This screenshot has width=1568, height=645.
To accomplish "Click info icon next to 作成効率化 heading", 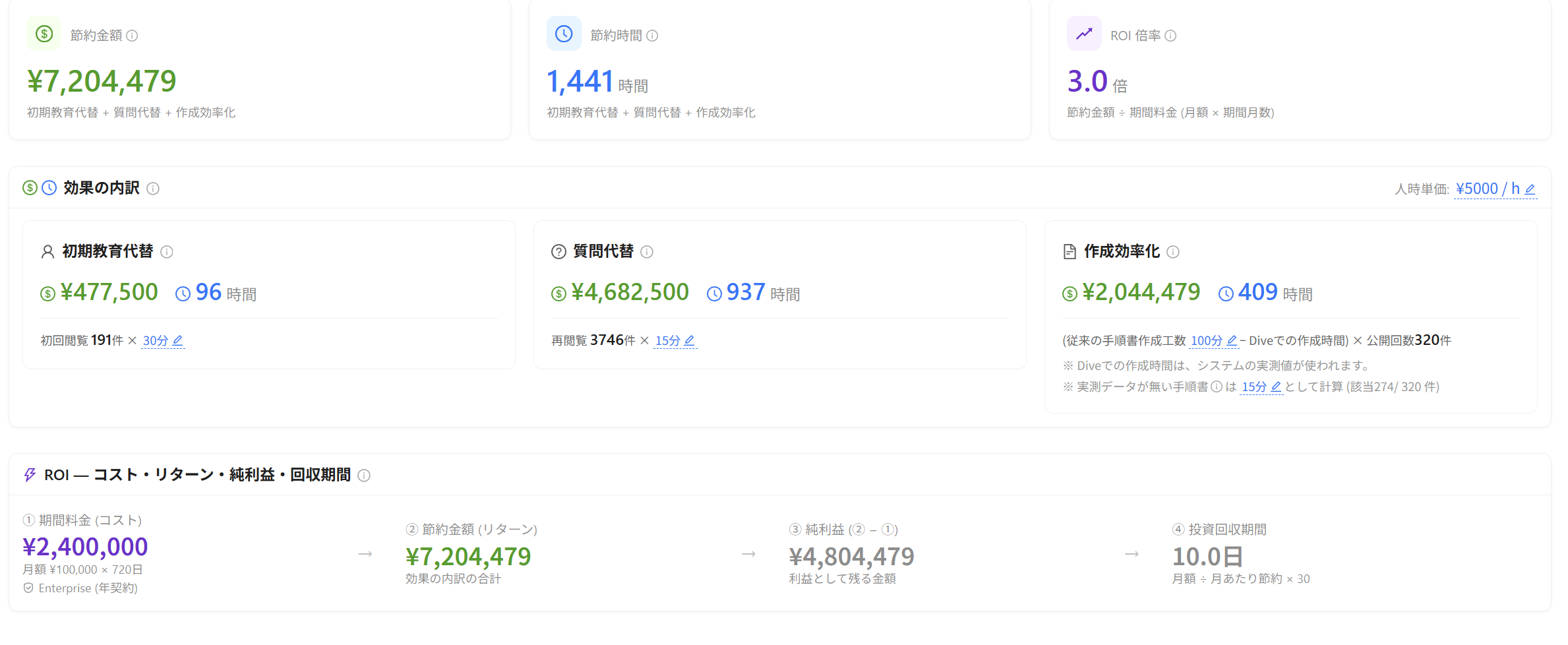I will [x=1173, y=252].
